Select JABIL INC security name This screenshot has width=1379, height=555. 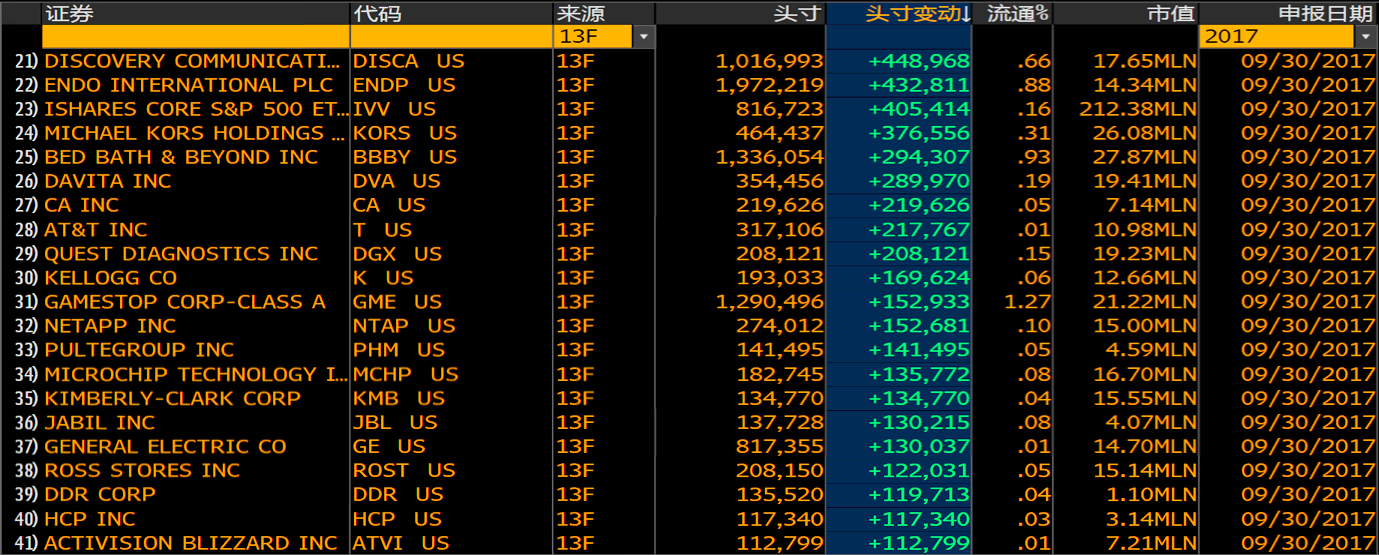click(x=100, y=422)
